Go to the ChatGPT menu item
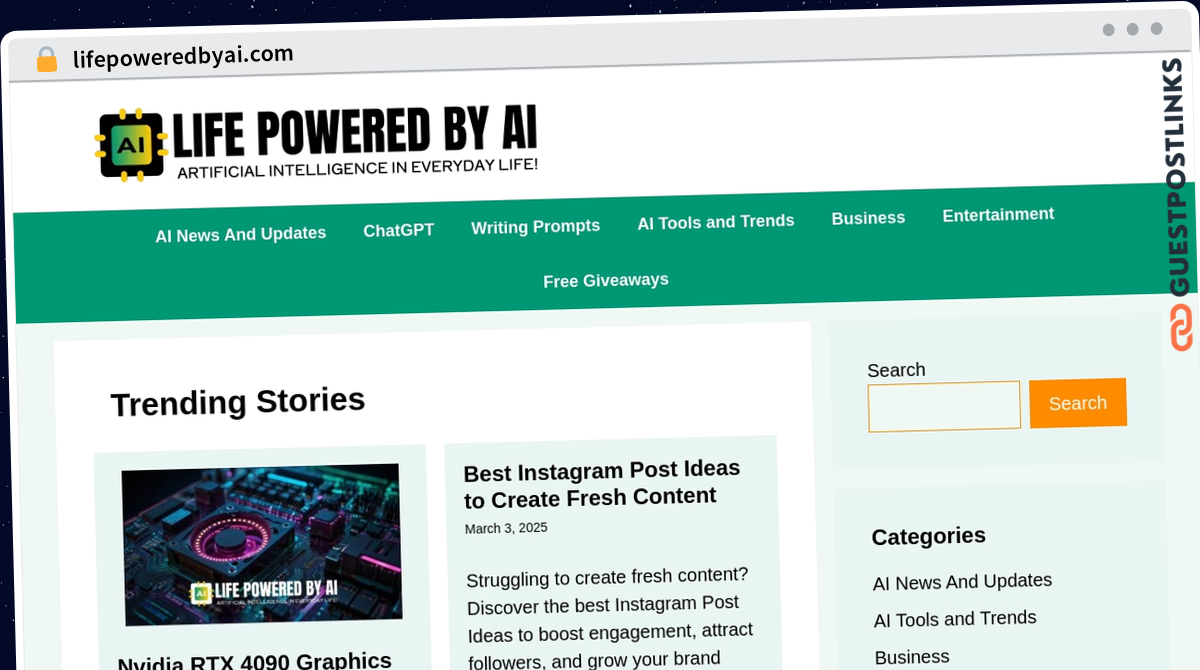This screenshot has width=1200, height=670. [398, 230]
